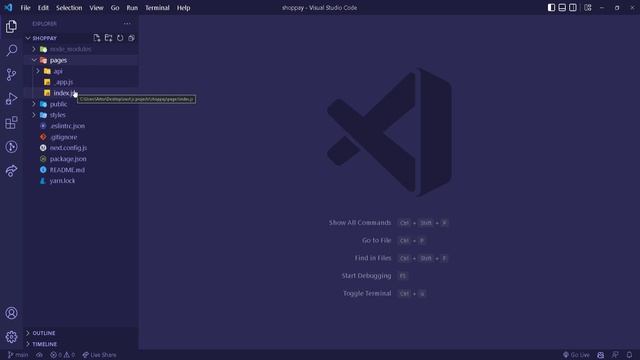Viewport: 640px width, 360px height.
Task: Click the feedback icon in the status bar
Action: pos(615,355)
